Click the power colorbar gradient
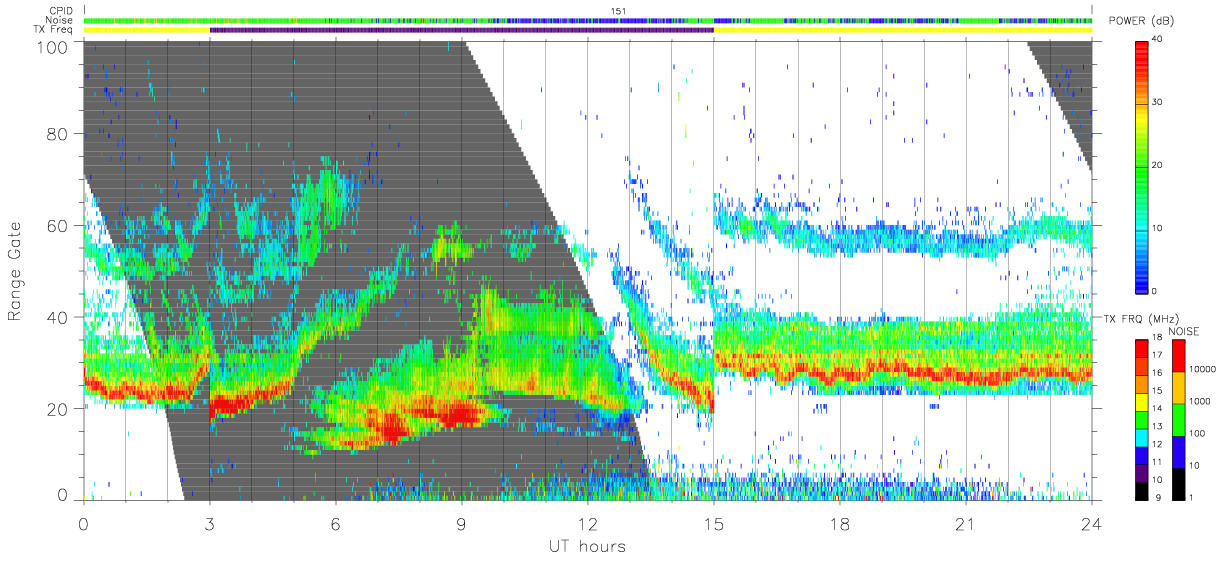The width and height of the screenshot is (1228, 567). (x=1143, y=166)
